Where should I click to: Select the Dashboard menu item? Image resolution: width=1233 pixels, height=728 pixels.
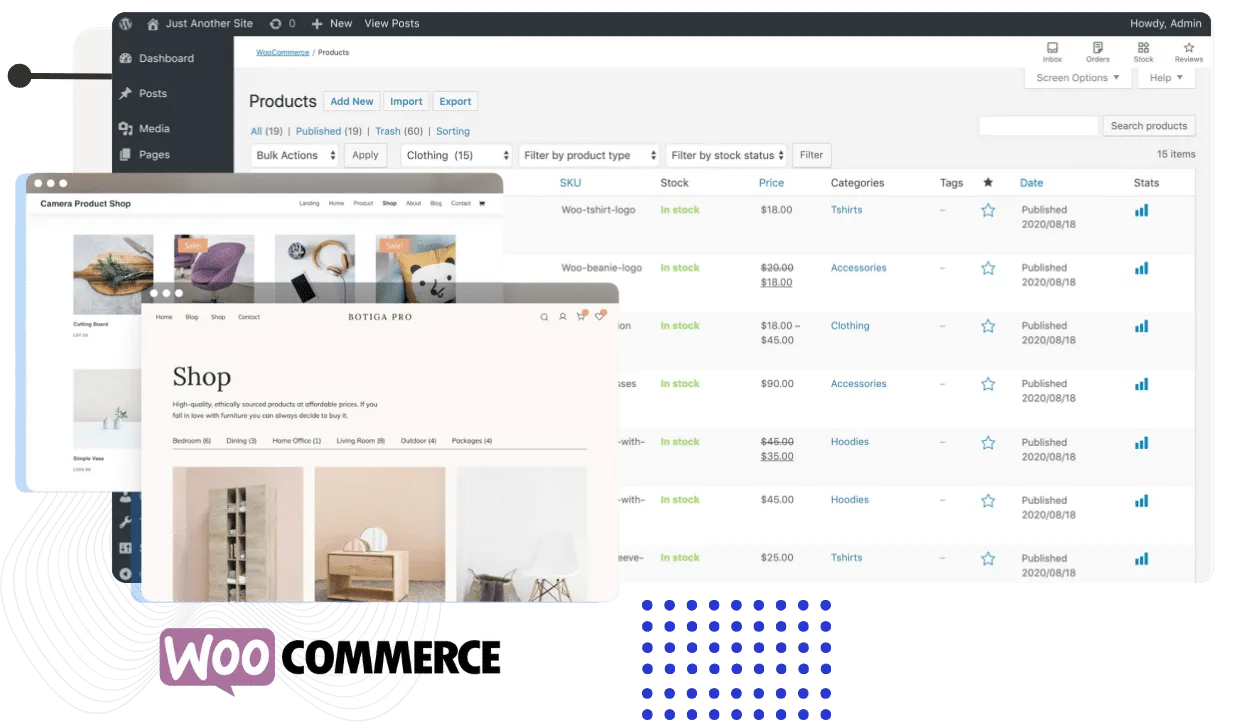click(166, 58)
